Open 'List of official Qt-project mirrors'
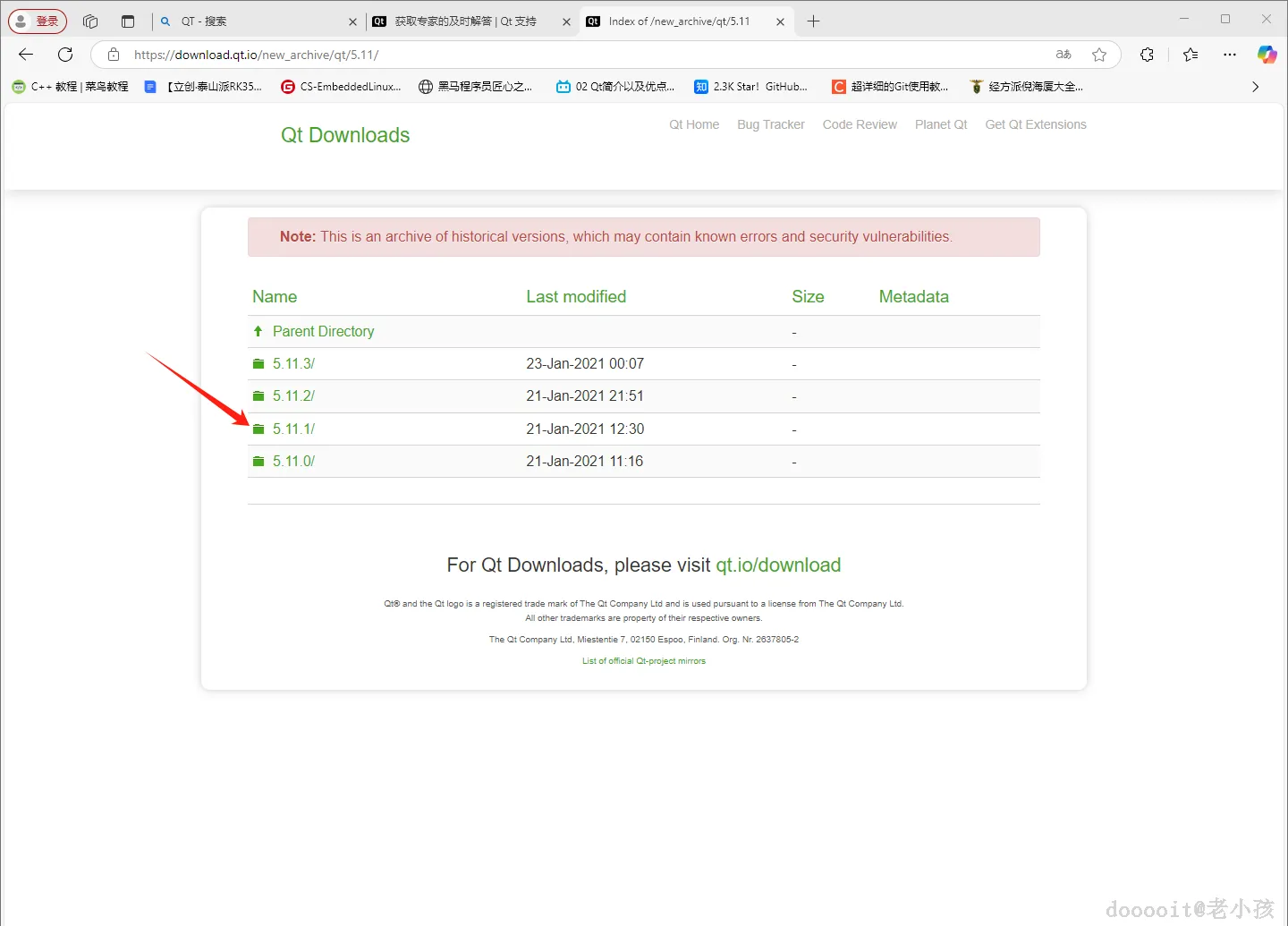Image resolution: width=1288 pixels, height=926 pixels. pyautogui.click(x=644, y=661)
